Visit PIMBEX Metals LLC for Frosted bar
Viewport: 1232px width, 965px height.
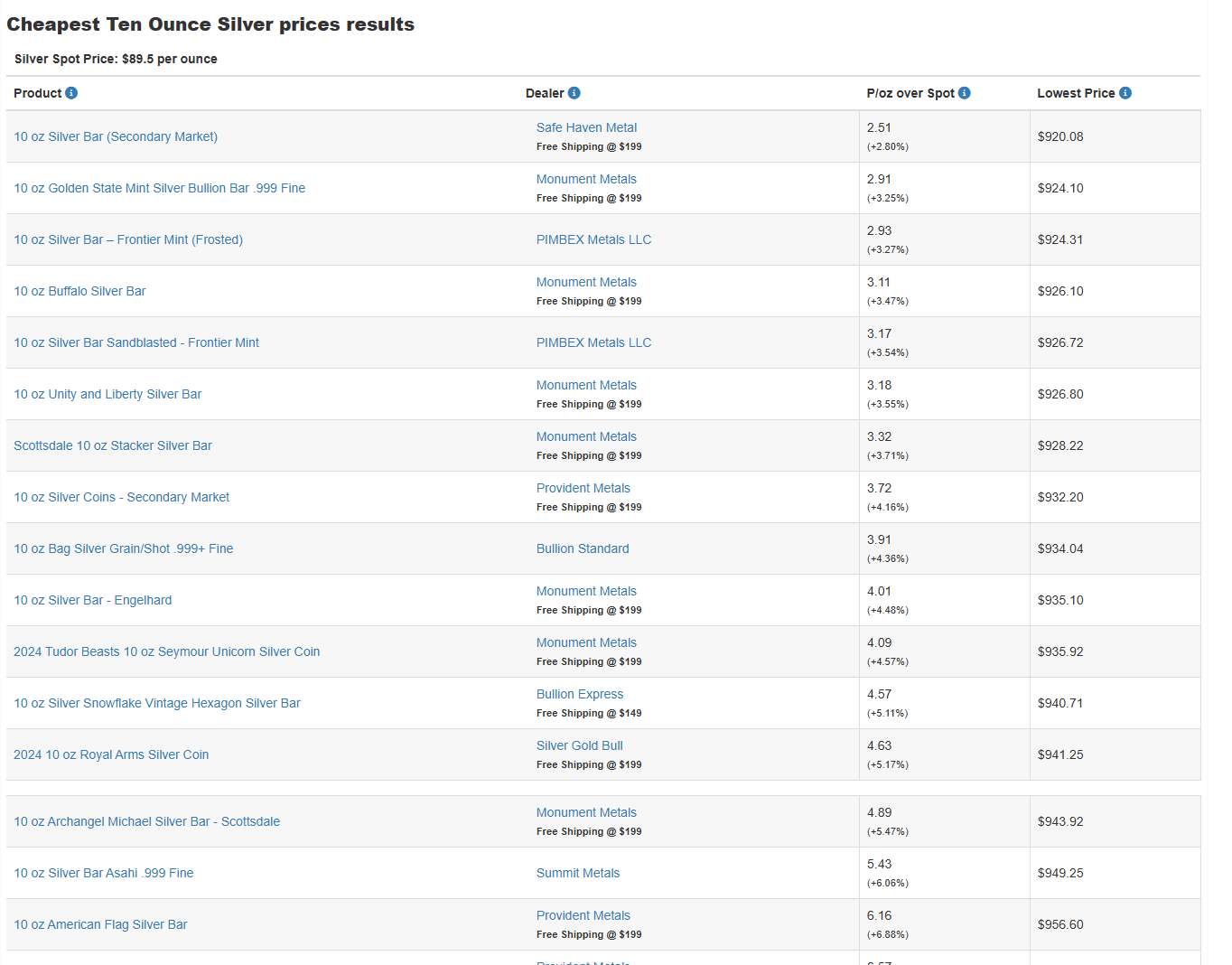point(593,239)
